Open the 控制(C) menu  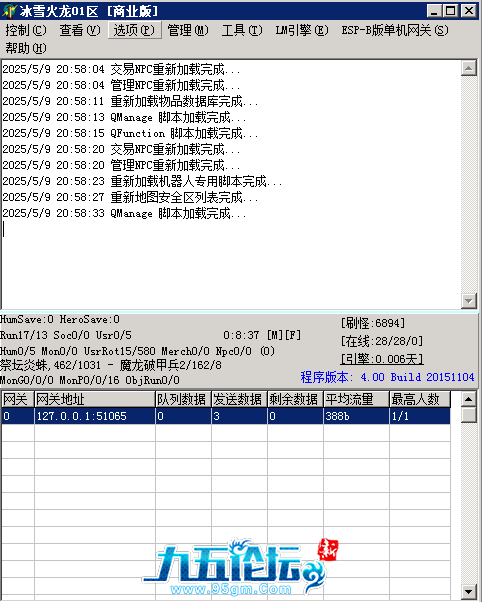coord(26,30)
